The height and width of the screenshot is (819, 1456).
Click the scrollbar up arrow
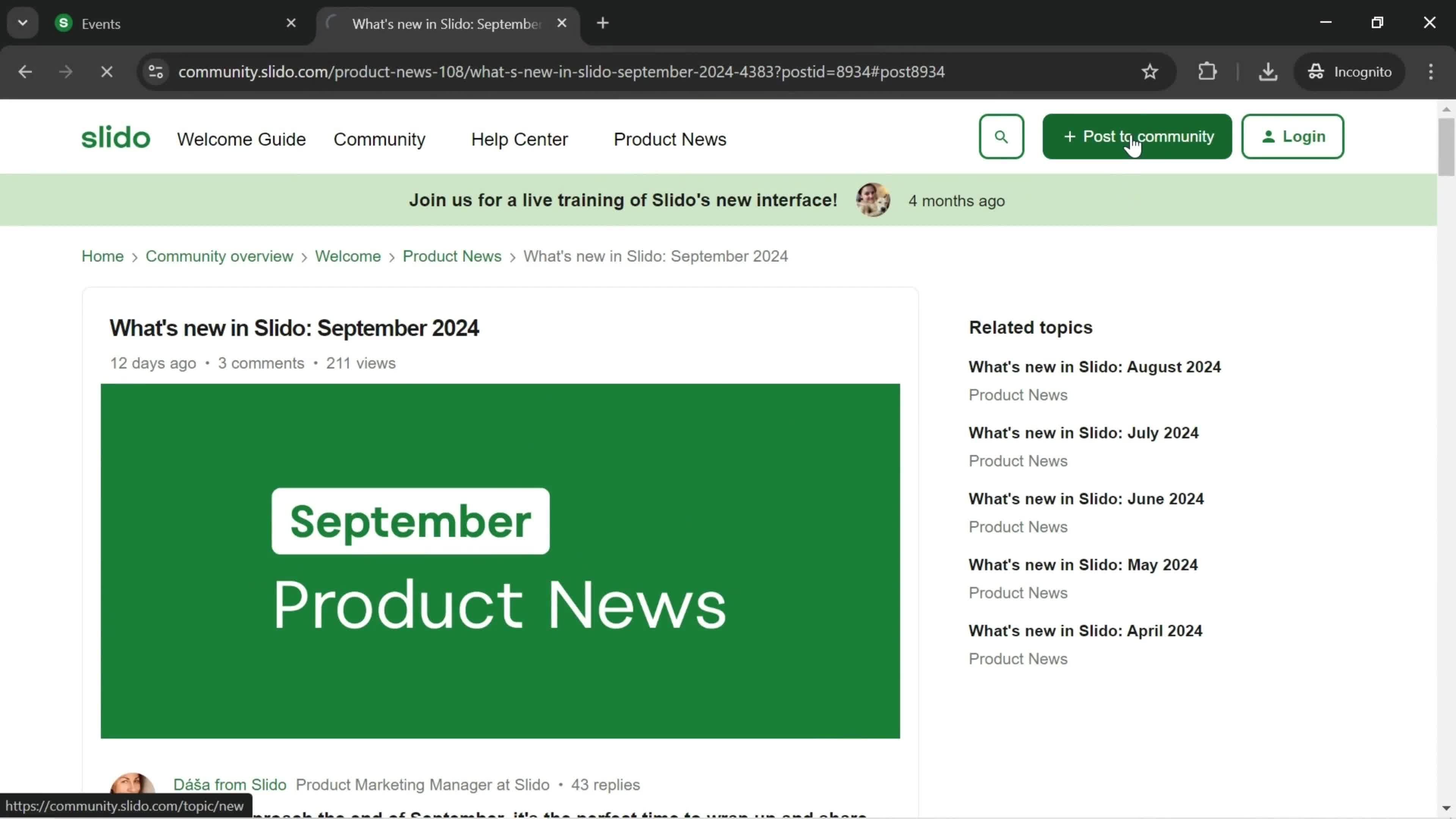[1446, 109]
